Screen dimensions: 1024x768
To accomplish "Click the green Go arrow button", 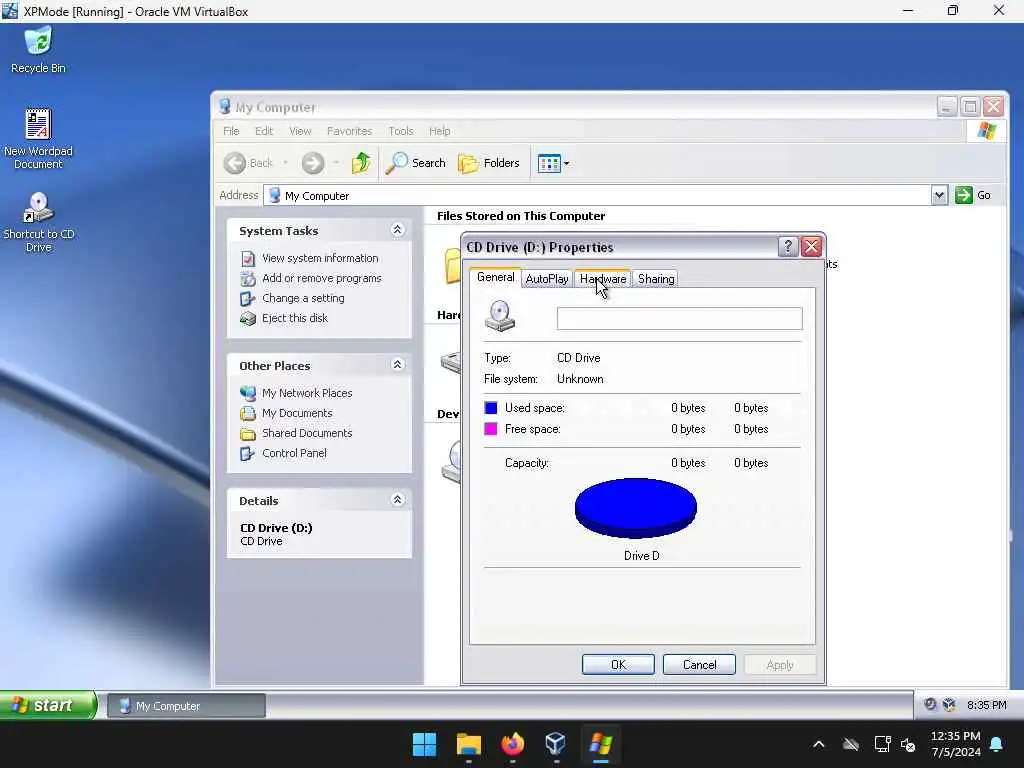I will [x=963, y=195].
